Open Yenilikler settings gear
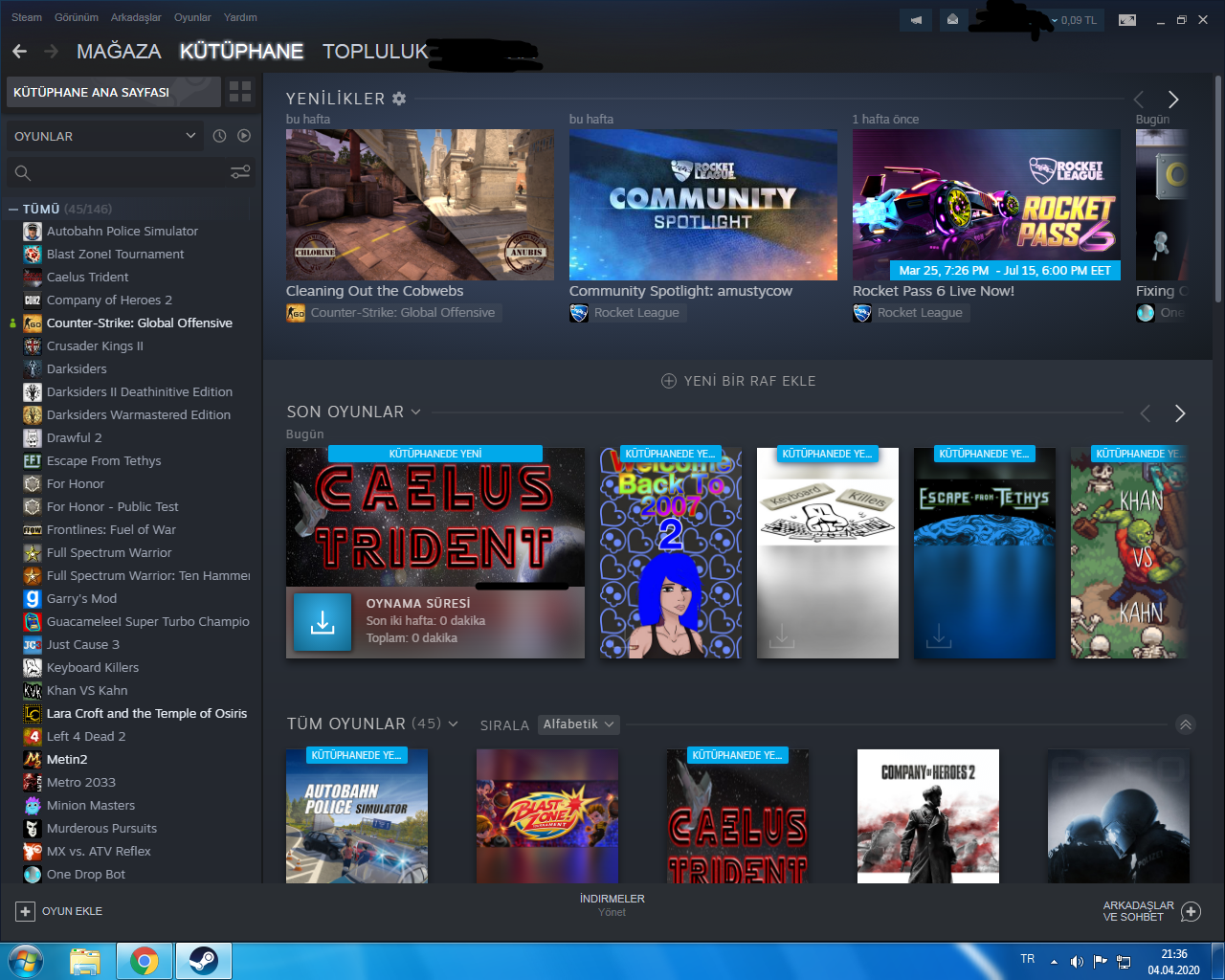 coord(399,99)
